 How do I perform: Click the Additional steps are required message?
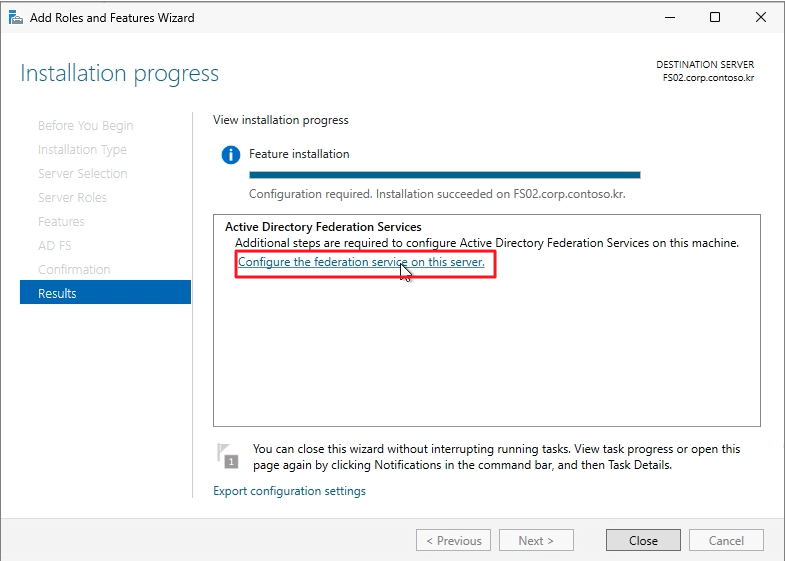point(487,243)
